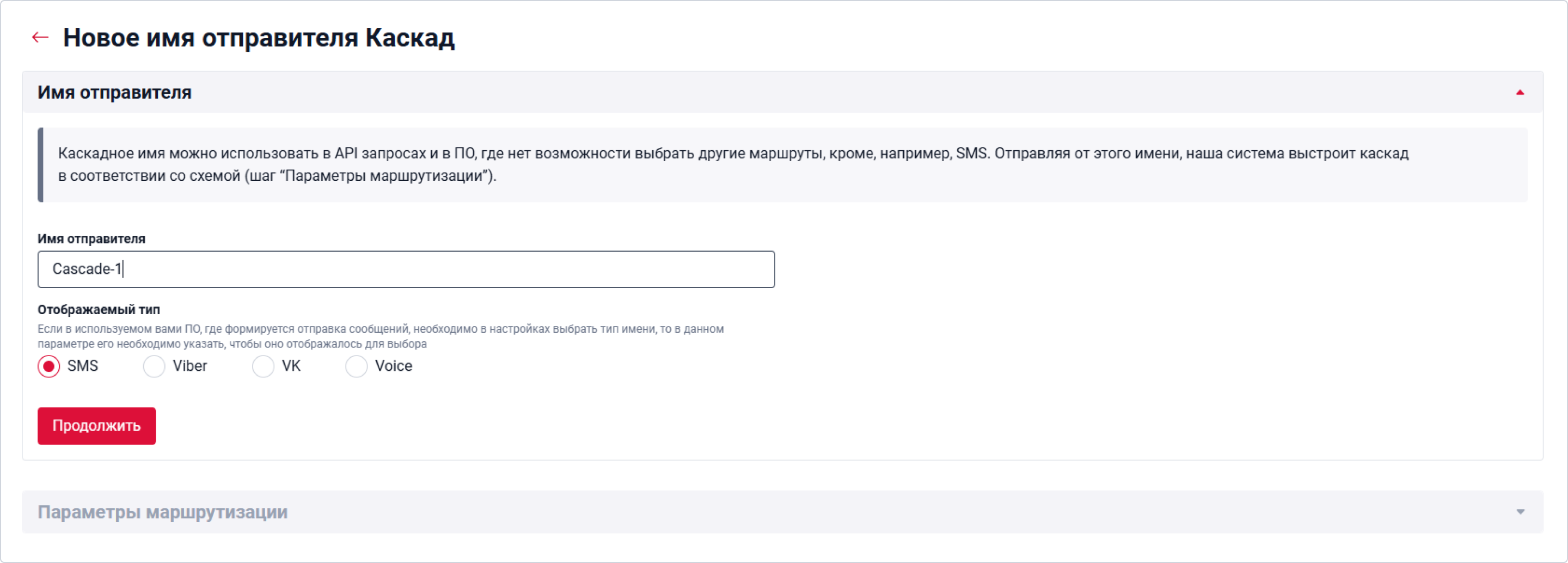The image size is (1568, 563).
Task: Click the "Viber" option text label
Action: pyautogui.click(x=190, y=366)
